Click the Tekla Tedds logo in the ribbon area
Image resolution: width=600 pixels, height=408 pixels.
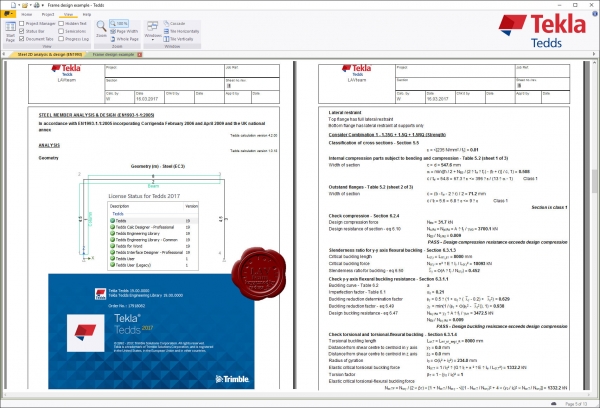pyautogui.click(x=542, y=30)
